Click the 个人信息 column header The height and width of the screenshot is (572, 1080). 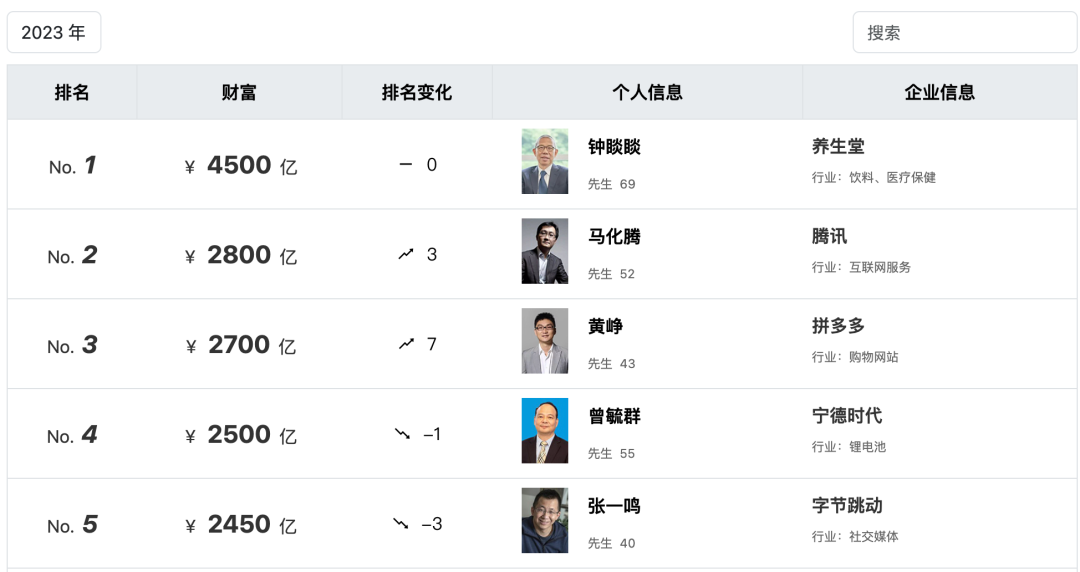point(647,93)
